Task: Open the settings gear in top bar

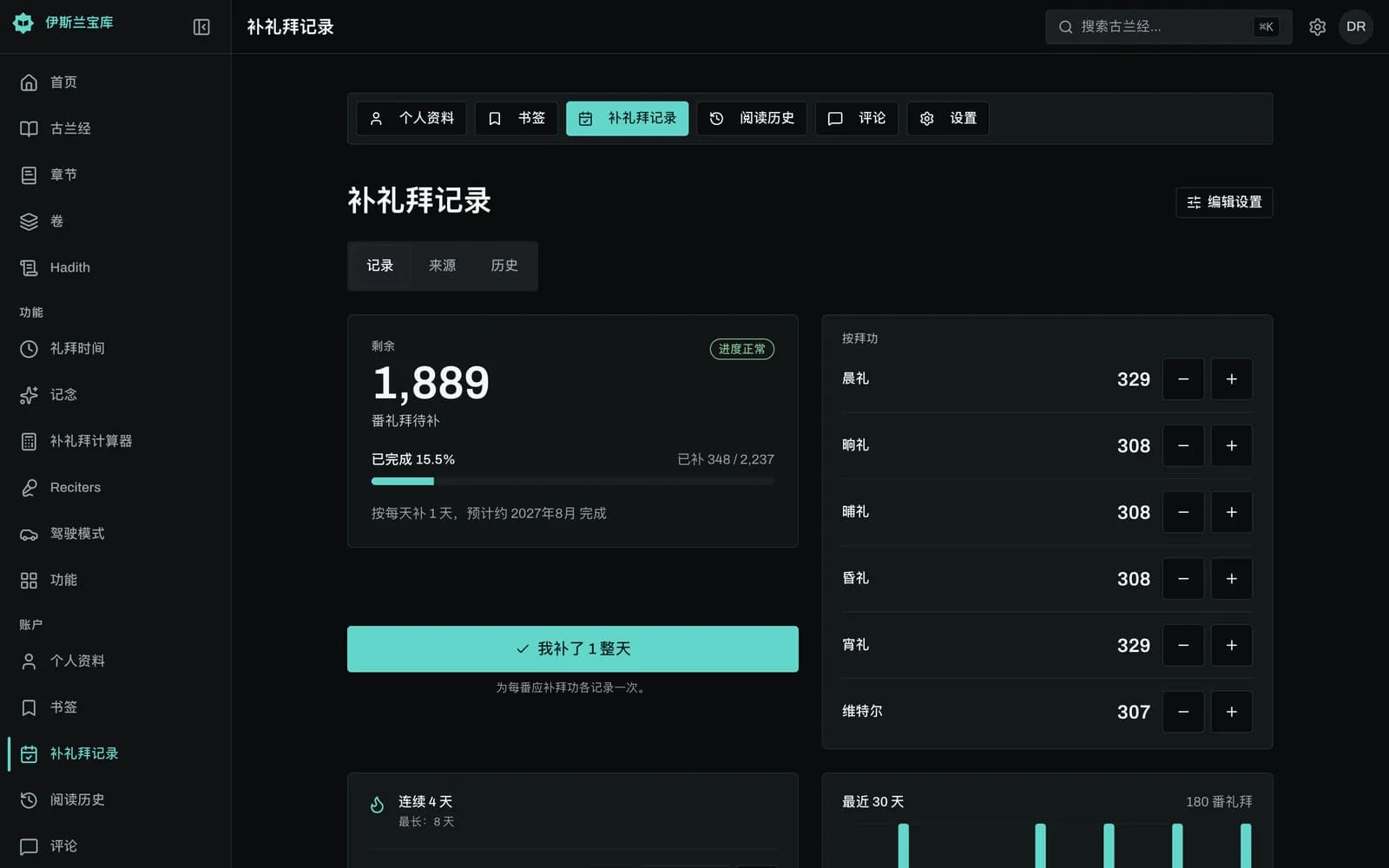Action: pyautogui.click(x=1317, y=27)
